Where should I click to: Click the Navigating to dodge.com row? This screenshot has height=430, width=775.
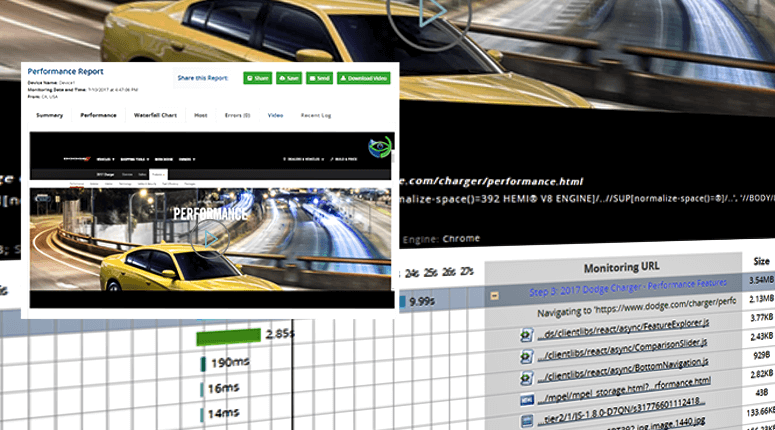coord(637,308)
